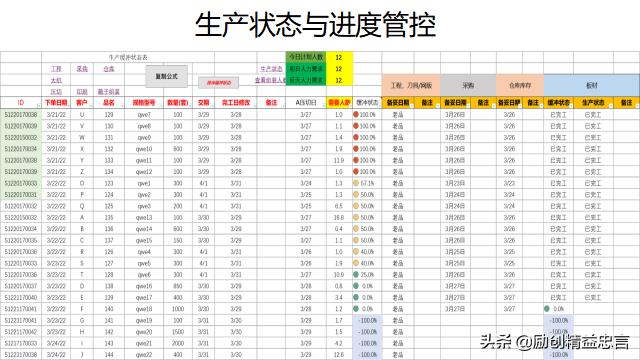Select quantity cell 1500 in customer H row

point(178,332)
